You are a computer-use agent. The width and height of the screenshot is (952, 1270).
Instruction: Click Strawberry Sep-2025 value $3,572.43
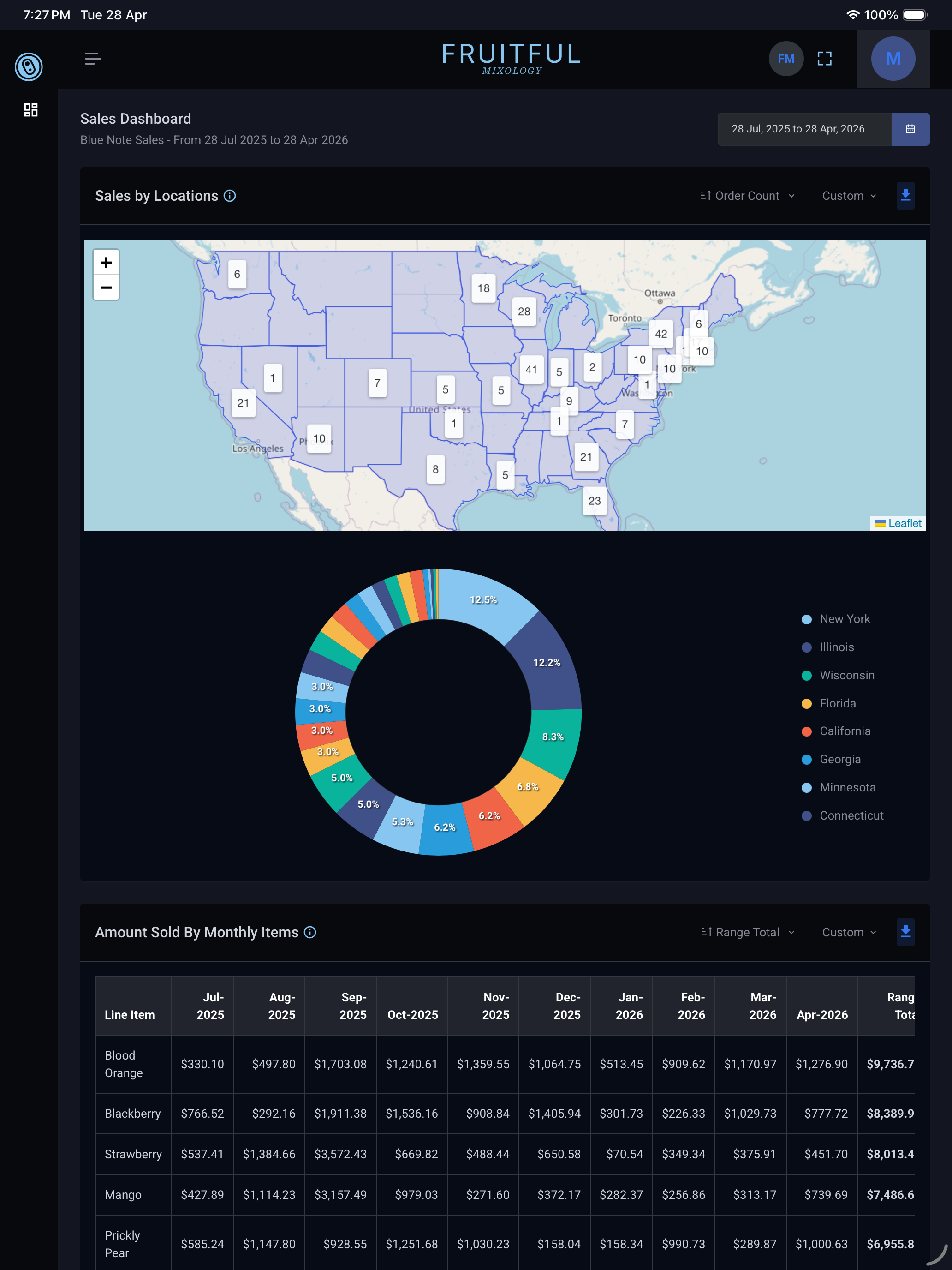(340, 1155)
